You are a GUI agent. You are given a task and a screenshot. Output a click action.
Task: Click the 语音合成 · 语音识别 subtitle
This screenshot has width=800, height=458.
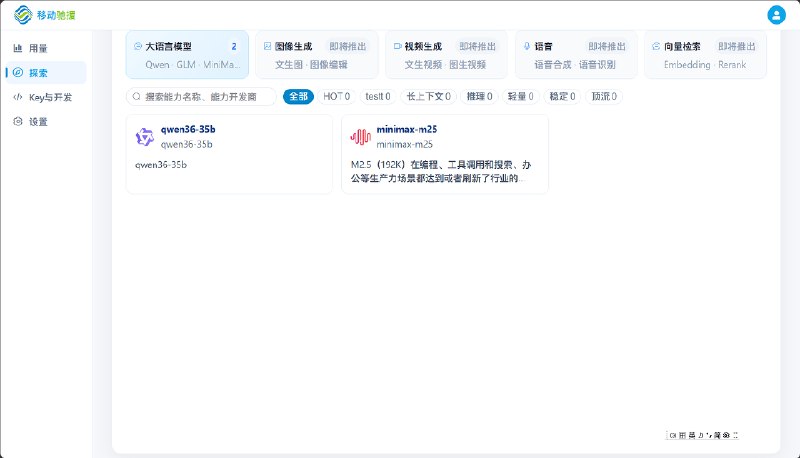[574, 65]
